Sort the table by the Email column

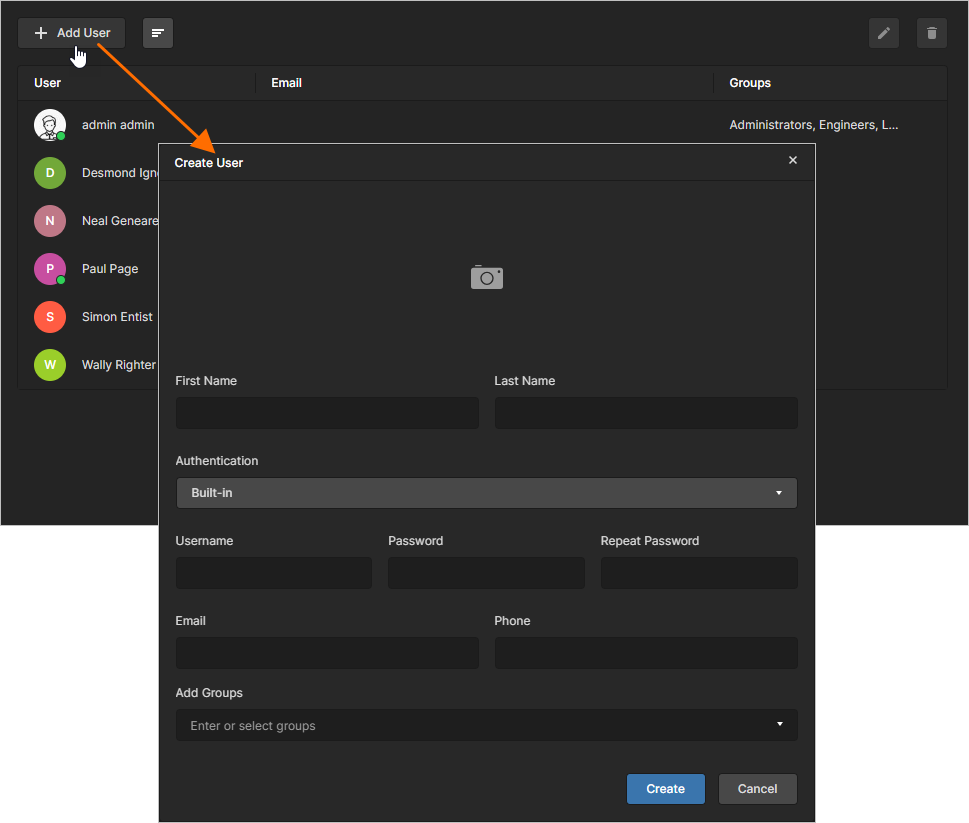point(286,83)
